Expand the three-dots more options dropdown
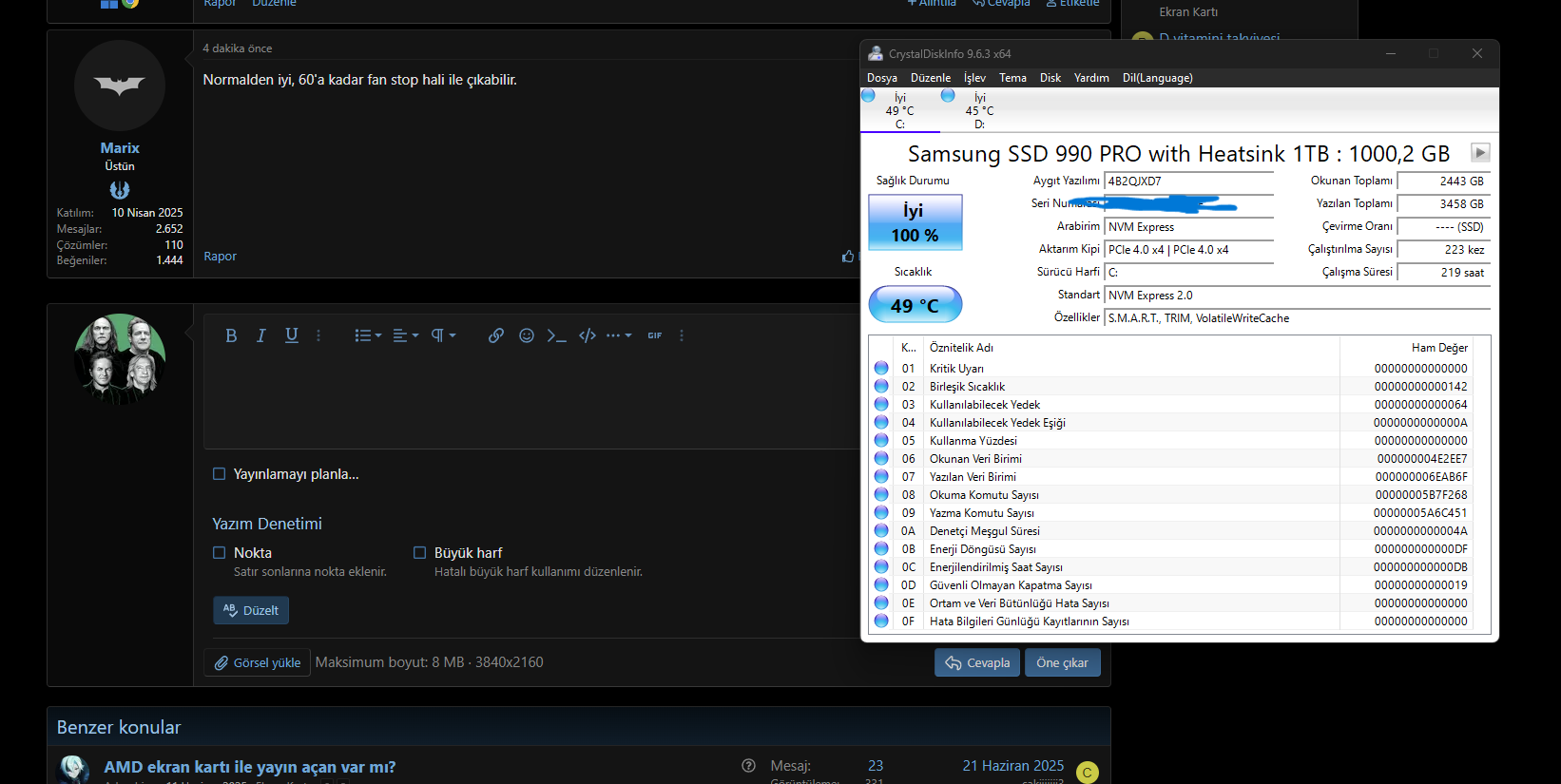 pyautogui.click(x=619, y=335)
